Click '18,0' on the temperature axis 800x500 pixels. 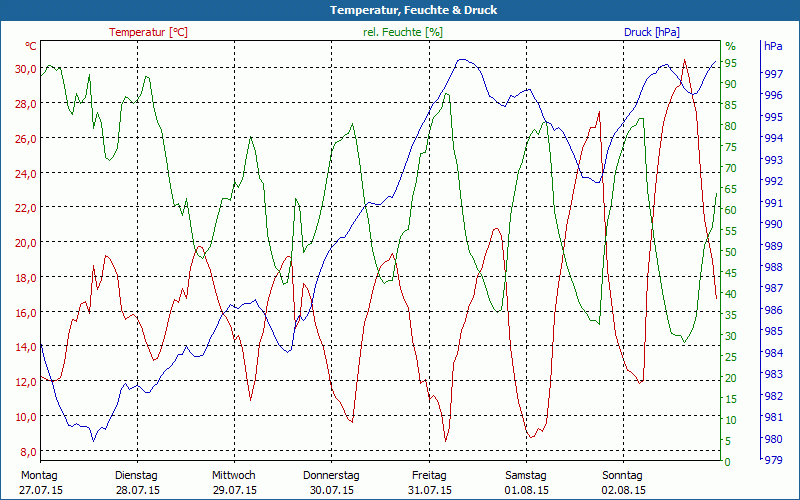pos(25,278)
